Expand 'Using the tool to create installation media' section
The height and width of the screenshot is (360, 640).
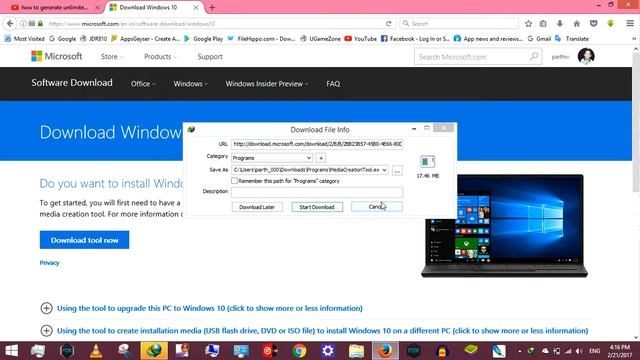point(314,331)
